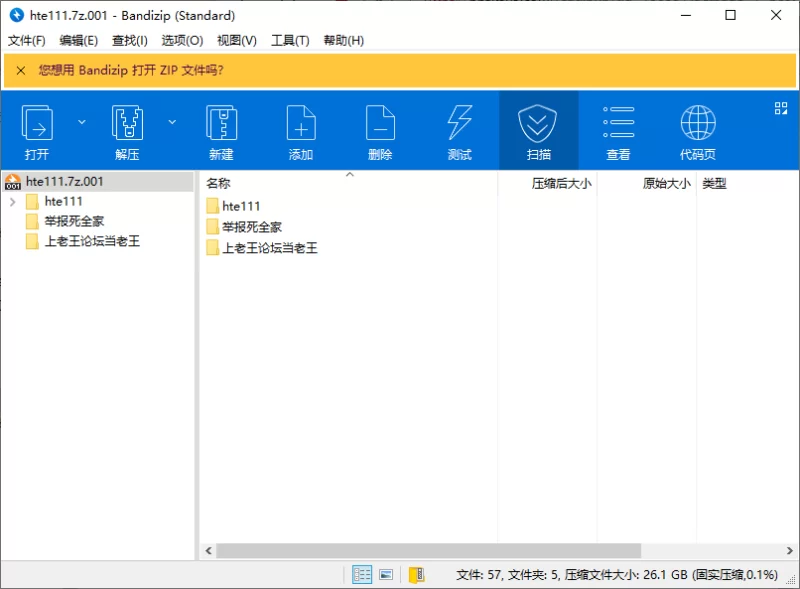Open the dropdown arrow next to 解压
Image resolution: width=800 pixels, height=589 pixels.
pyautogui.click(x=172, y=122)
